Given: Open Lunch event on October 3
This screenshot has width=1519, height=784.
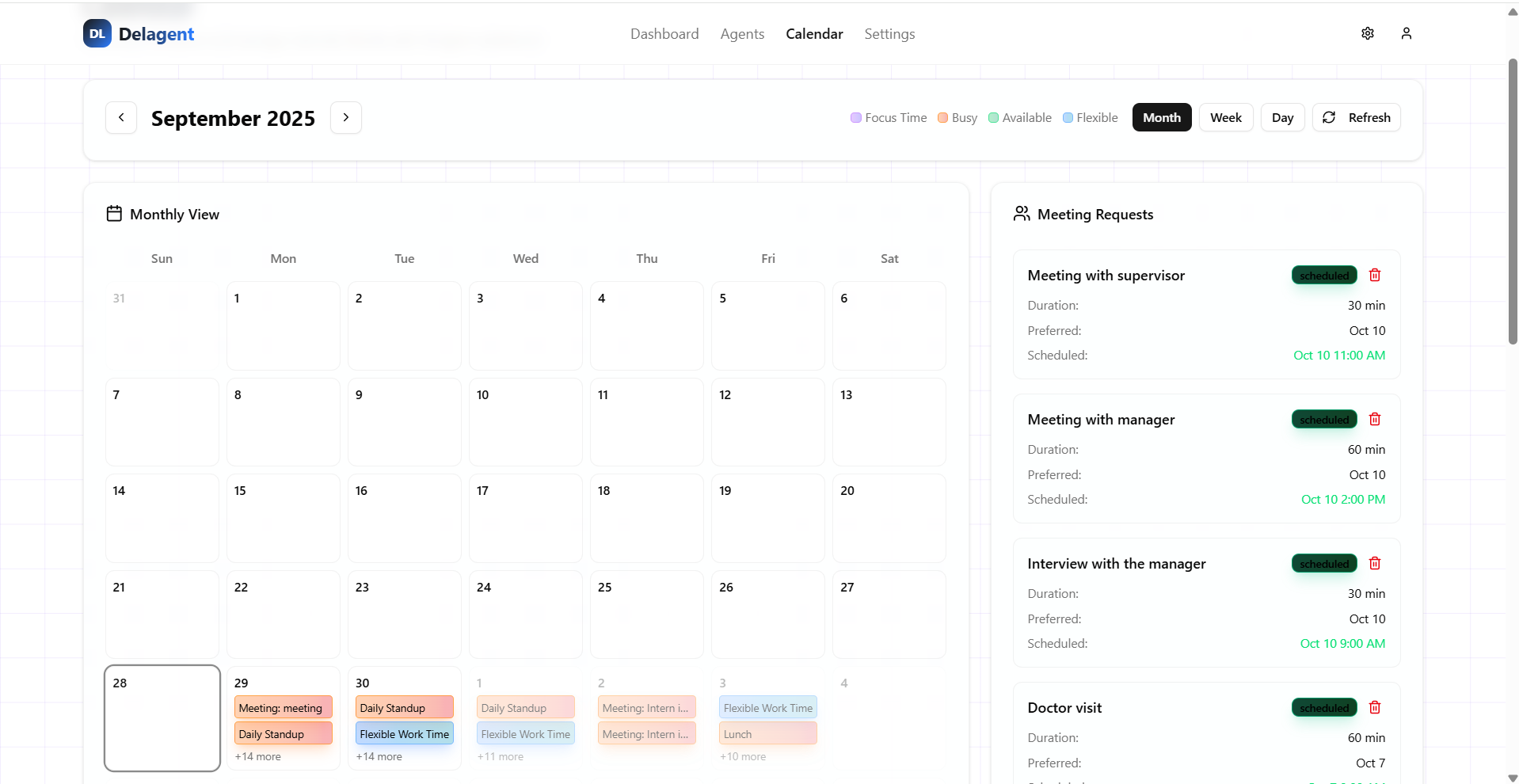Looking at the screenshot, I should 767,733.
